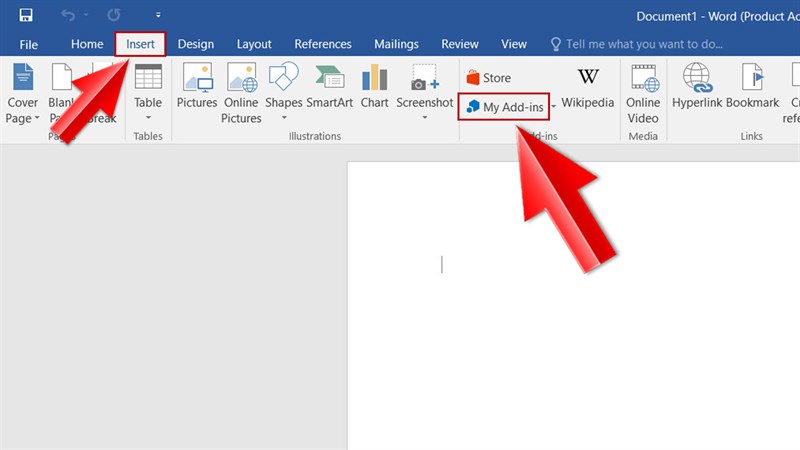Expand the Cover Page dropdown arrow

37,118
